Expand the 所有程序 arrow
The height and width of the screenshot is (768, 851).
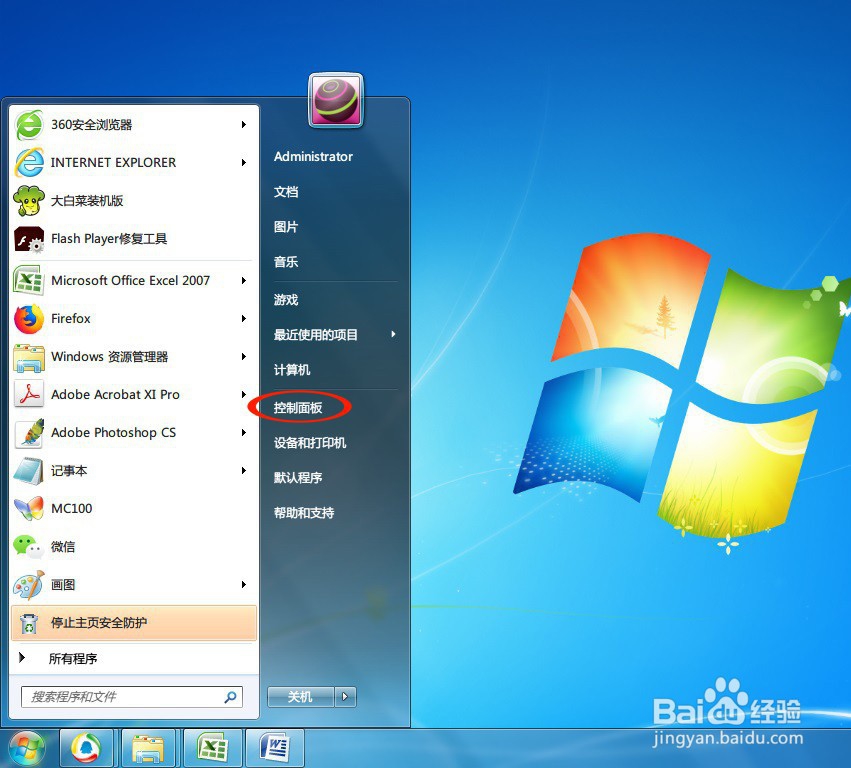[22, 658]
